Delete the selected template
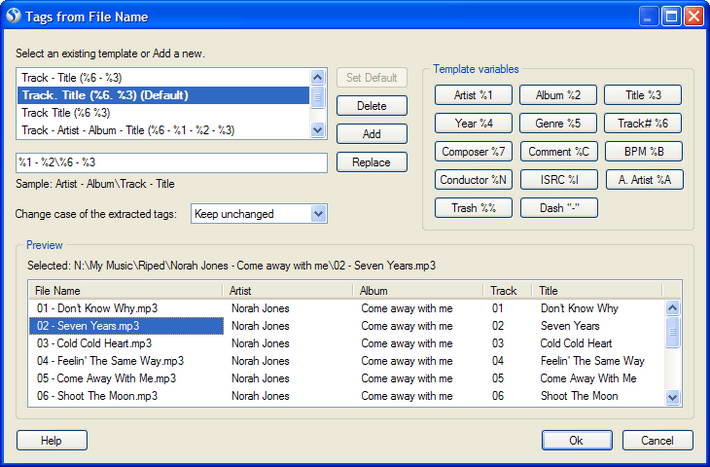710x467 pixels. 372,106
